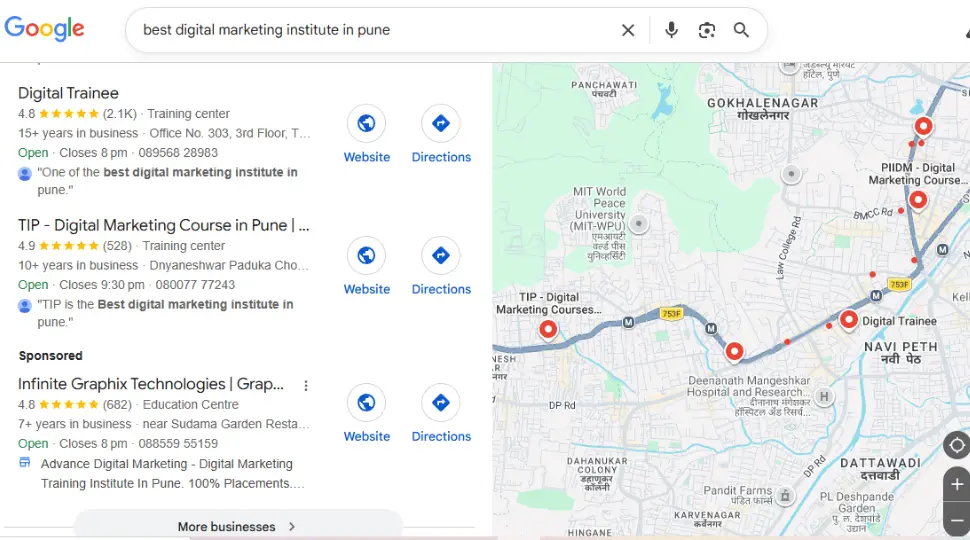Open Google logo home link

[x=44, y=28]
